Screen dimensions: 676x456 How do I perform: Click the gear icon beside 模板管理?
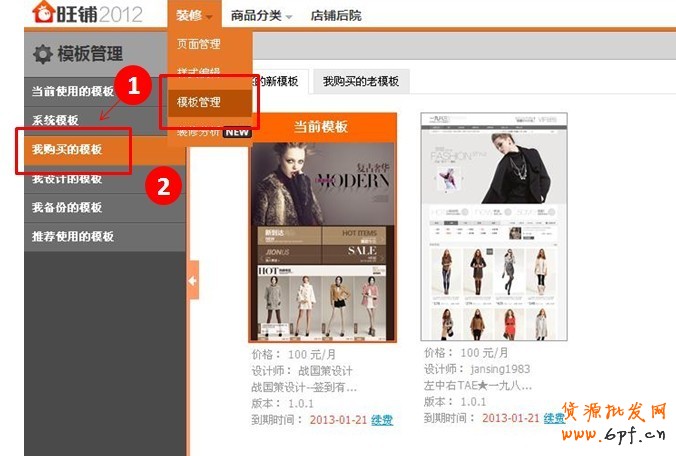click(x=43, y=54)
